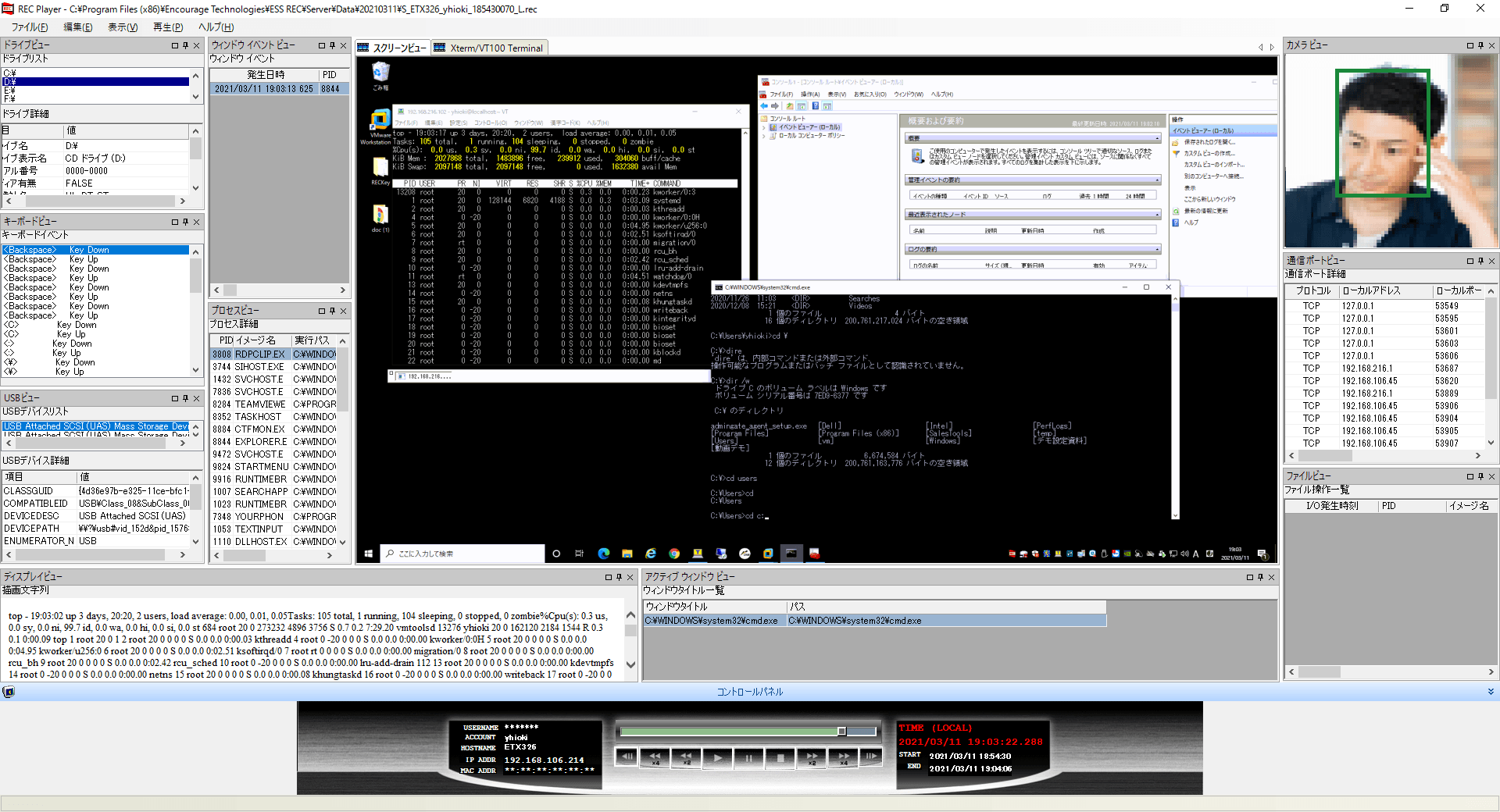Step one frame backward
The image size is (1500, 812).
coord(626,757)
